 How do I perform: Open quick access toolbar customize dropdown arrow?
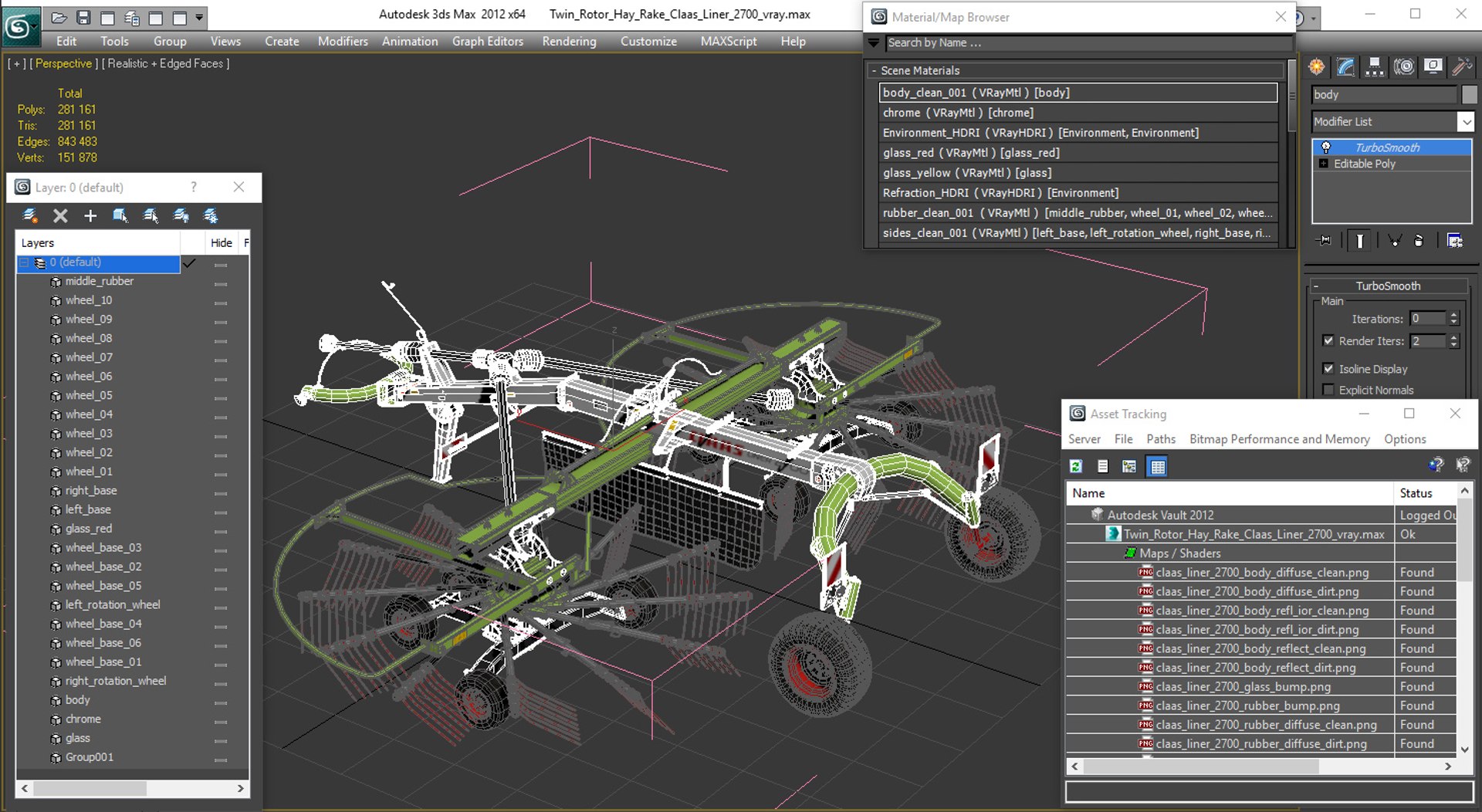point(199,17)
